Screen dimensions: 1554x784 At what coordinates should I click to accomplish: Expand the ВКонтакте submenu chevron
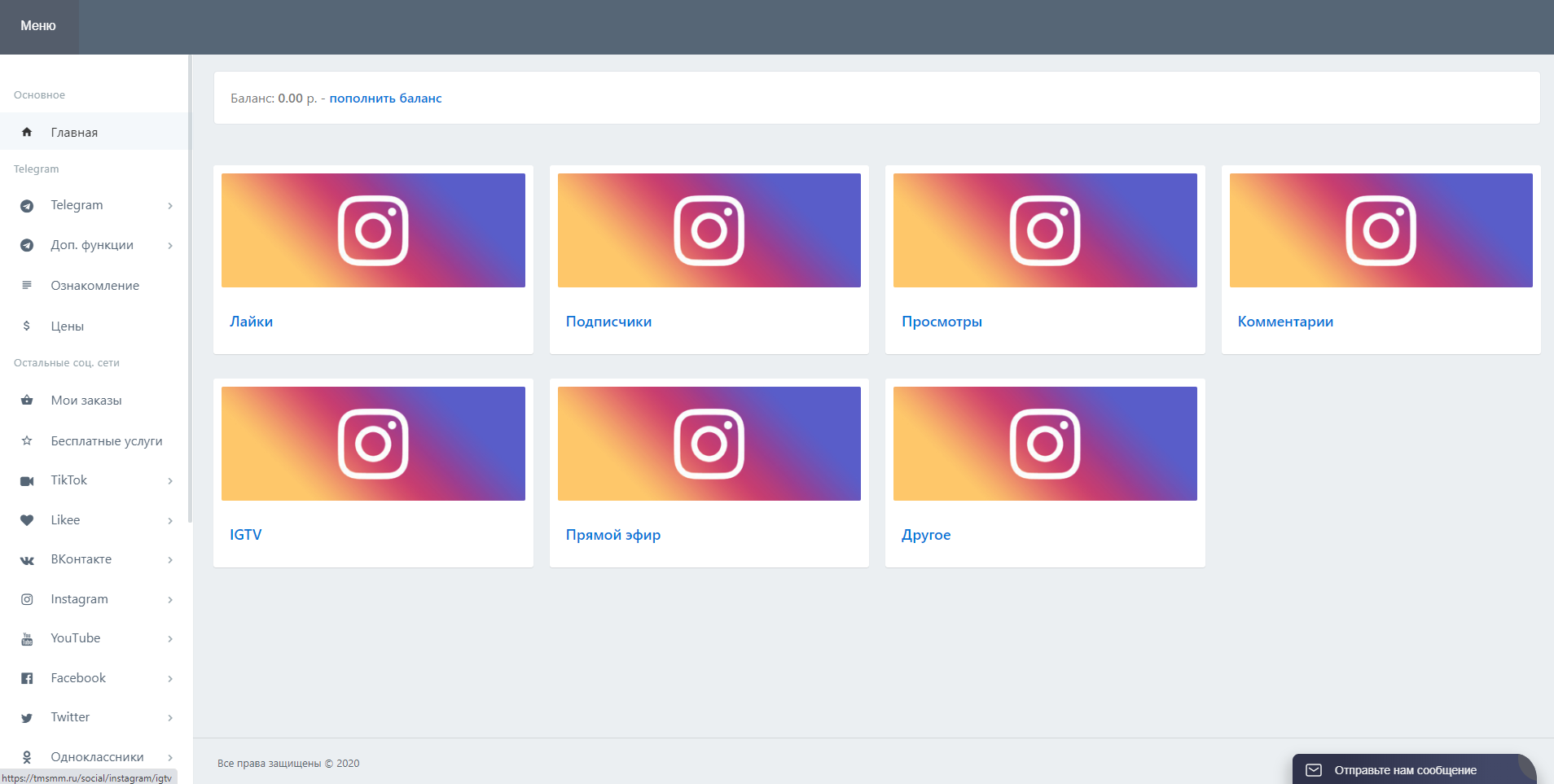pyautogui.click(x=170, y=560)
